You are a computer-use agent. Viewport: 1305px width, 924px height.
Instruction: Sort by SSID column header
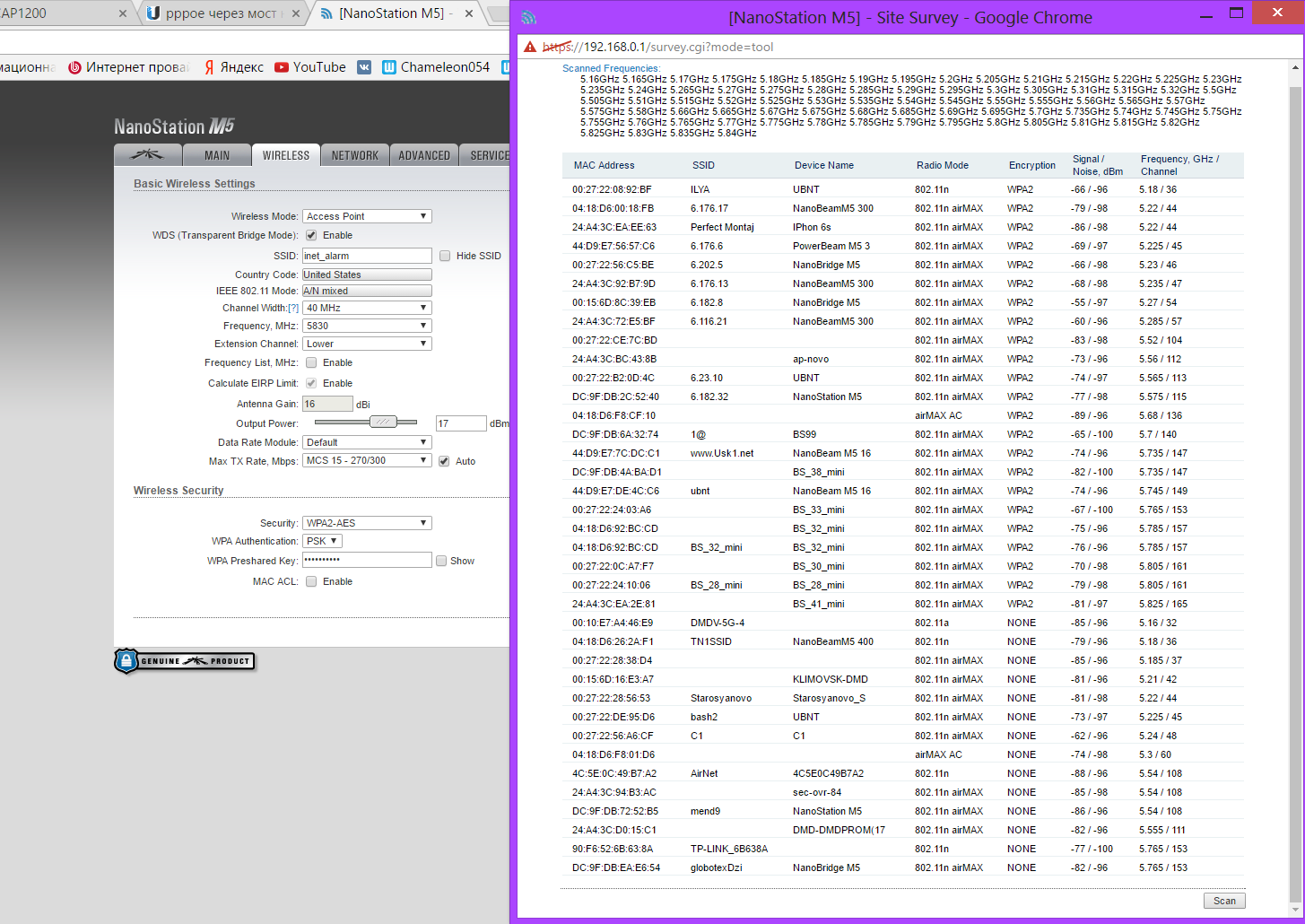[703, 165]
